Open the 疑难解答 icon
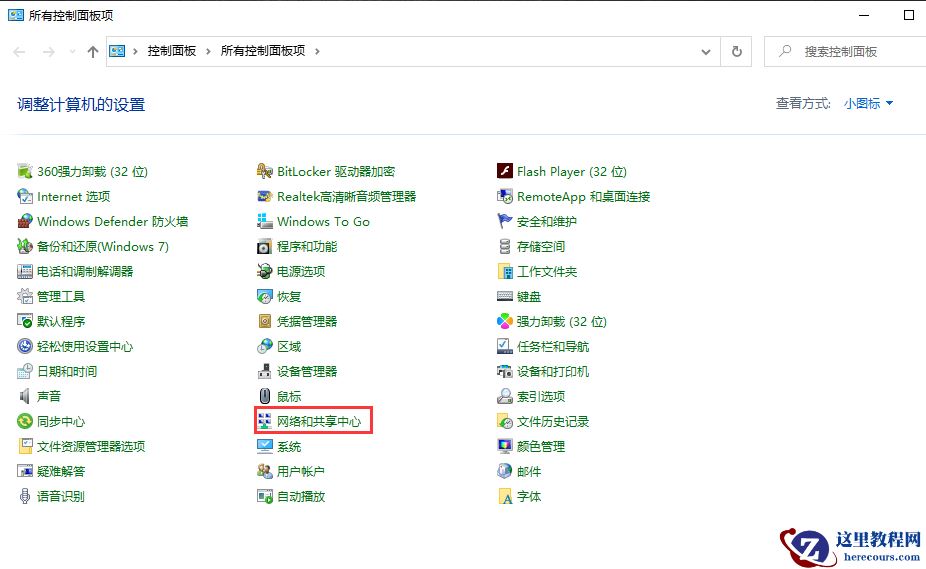Viewport: 926px width, 569px height. (x=25, y=471)
